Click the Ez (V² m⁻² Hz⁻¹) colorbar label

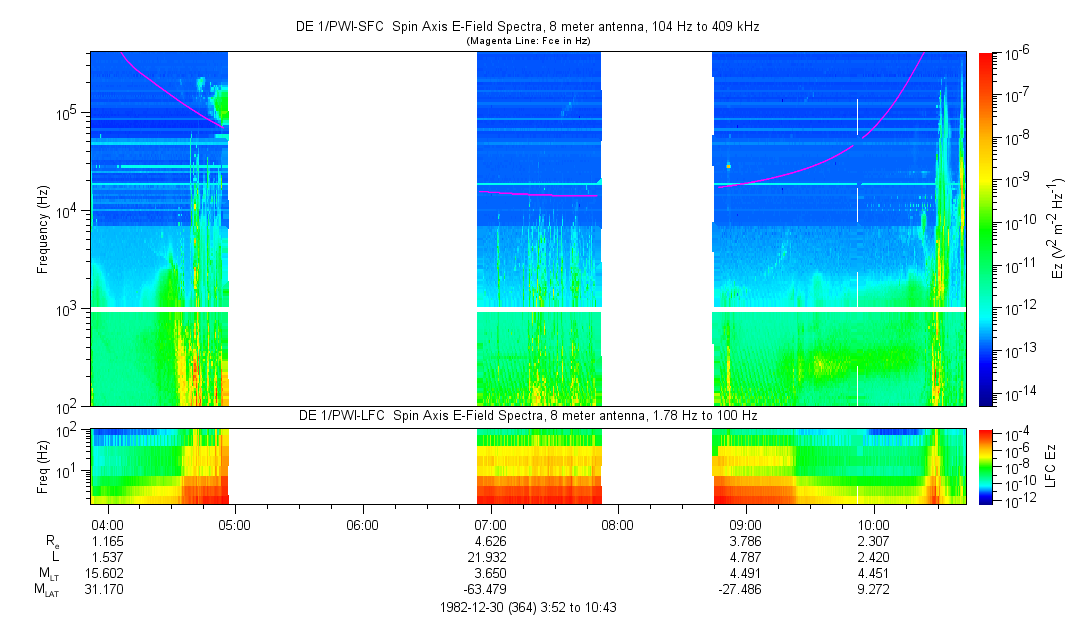tap(1056, 229)
